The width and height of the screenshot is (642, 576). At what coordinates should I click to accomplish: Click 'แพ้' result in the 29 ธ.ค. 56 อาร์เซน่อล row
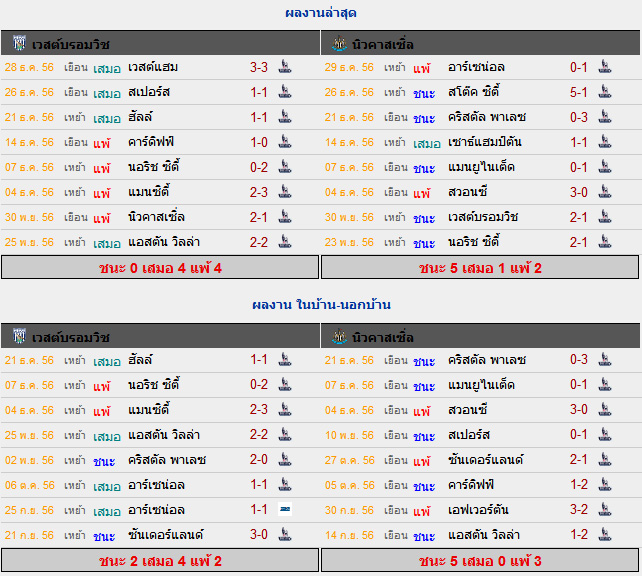point(422,68)
